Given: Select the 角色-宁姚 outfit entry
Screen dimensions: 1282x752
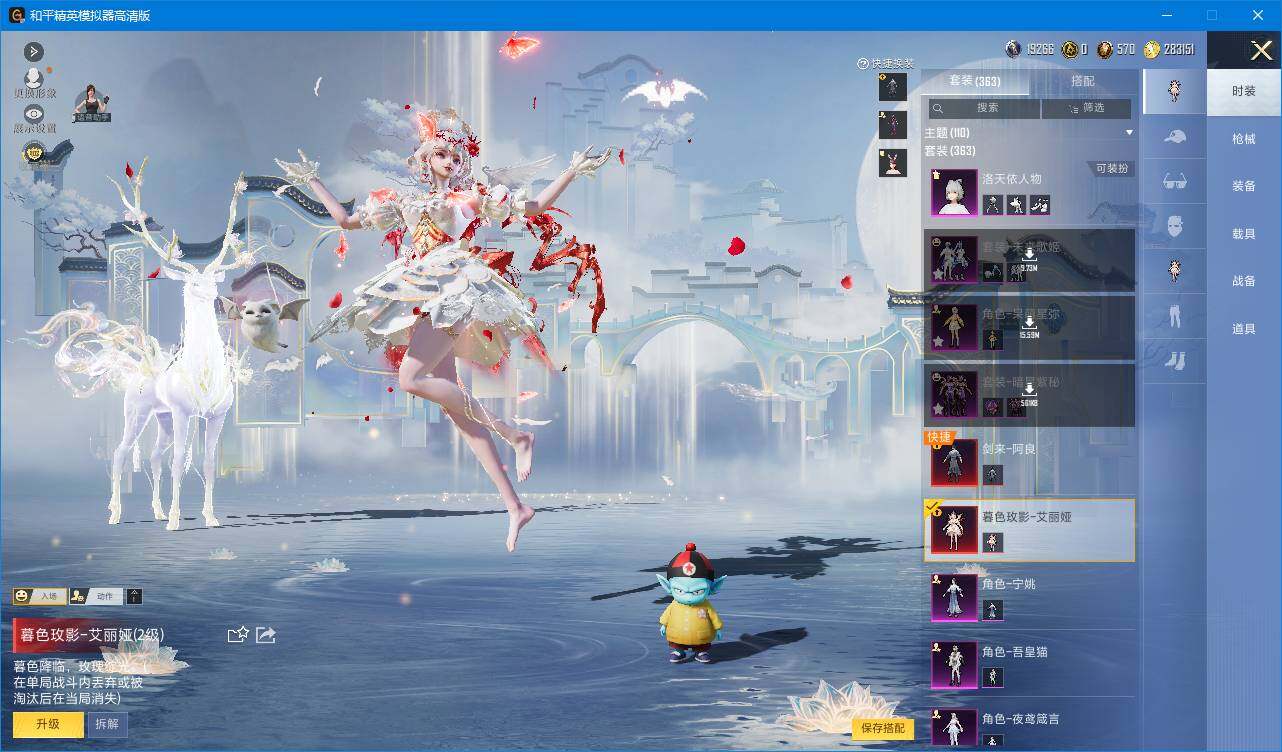Looking at the screenshot, I should click(1030, 597).
